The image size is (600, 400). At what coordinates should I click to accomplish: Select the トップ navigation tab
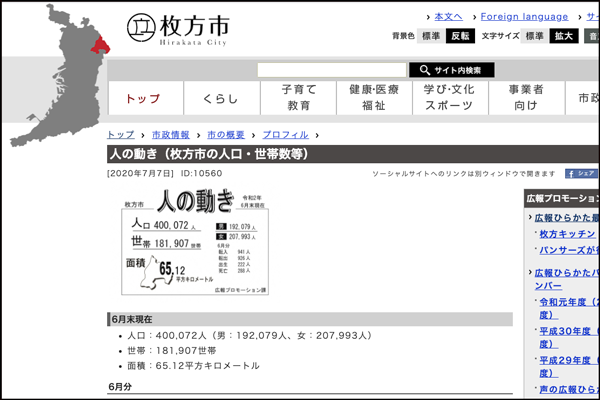tap(145, 98)
